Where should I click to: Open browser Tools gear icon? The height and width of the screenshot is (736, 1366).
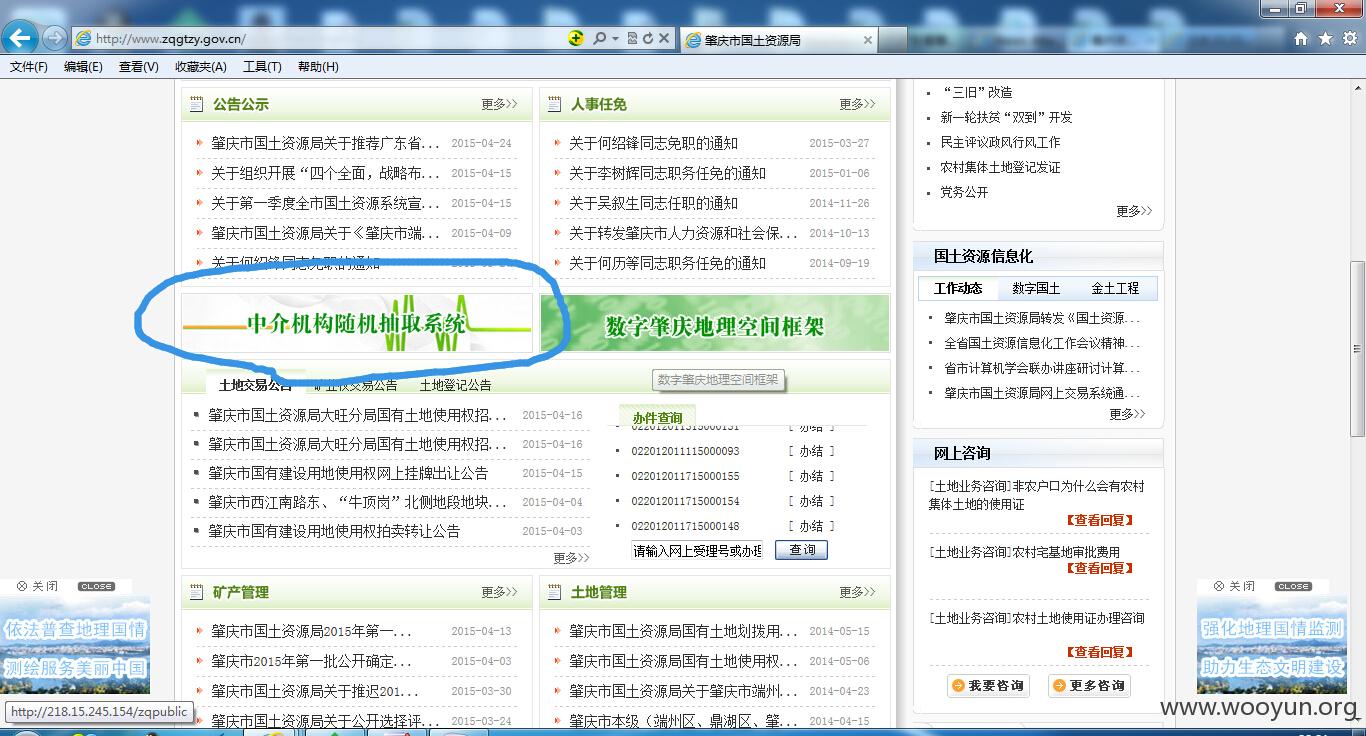1349,39
